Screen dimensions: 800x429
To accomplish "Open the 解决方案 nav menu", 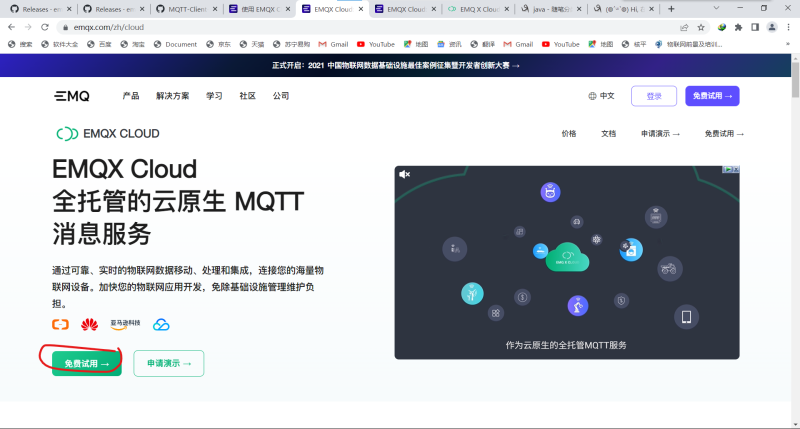I will 172,96.
